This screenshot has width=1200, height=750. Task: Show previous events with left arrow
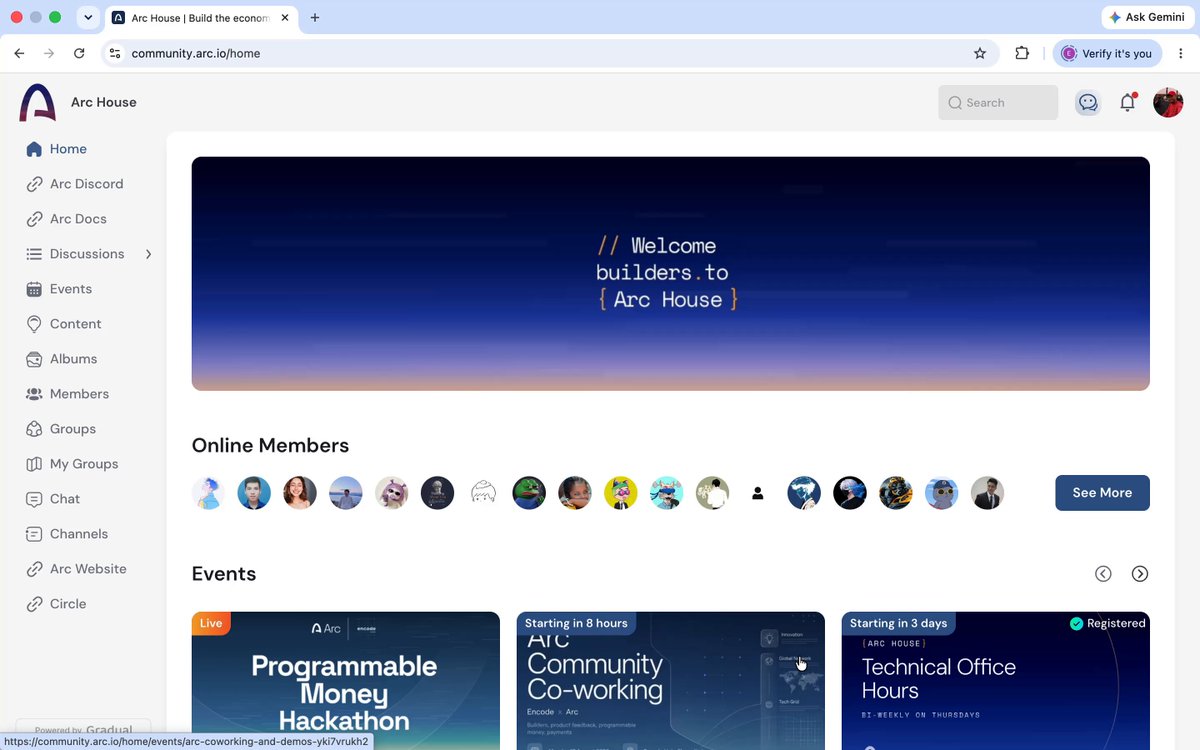click(1103, 574)
